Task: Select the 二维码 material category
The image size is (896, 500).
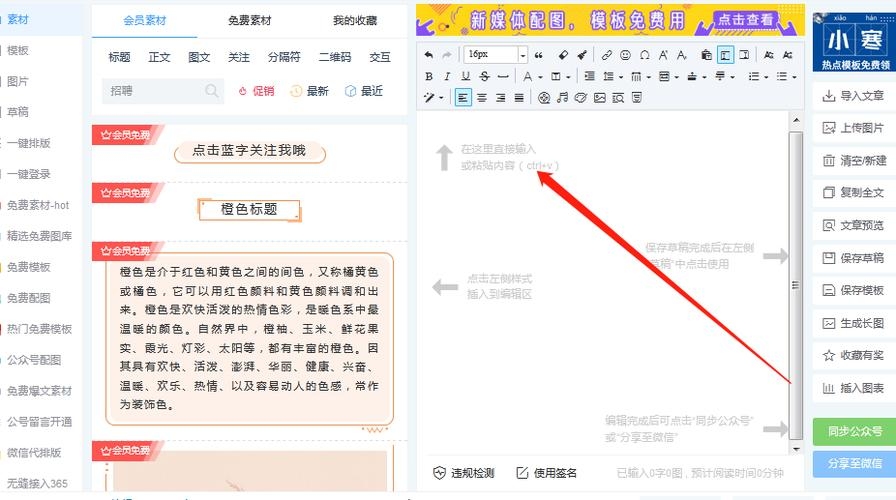Action: 334,57
